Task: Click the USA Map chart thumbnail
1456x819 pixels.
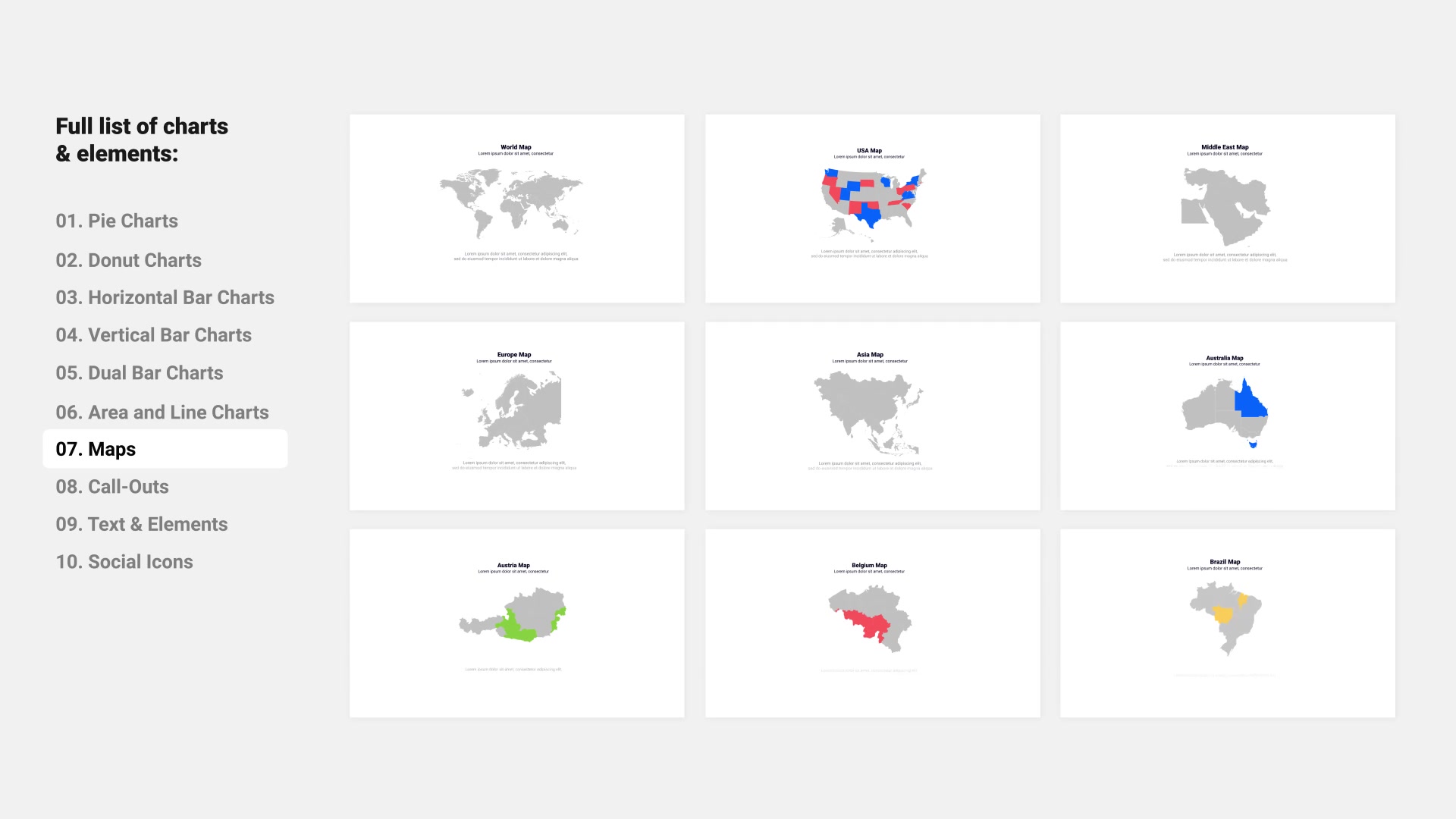Action: [x=872, y=207]
